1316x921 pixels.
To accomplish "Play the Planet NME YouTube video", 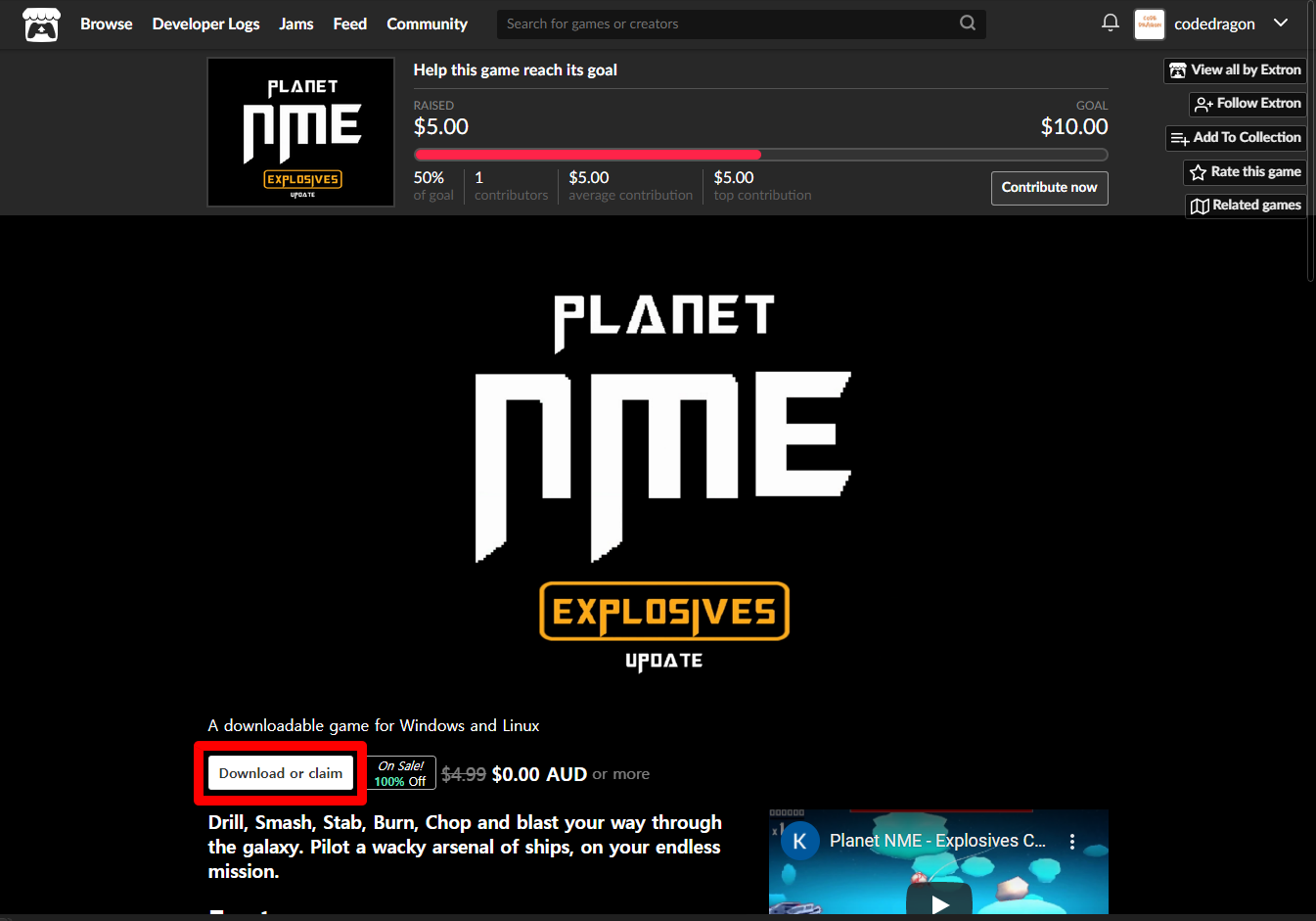I will click(939, 902).
